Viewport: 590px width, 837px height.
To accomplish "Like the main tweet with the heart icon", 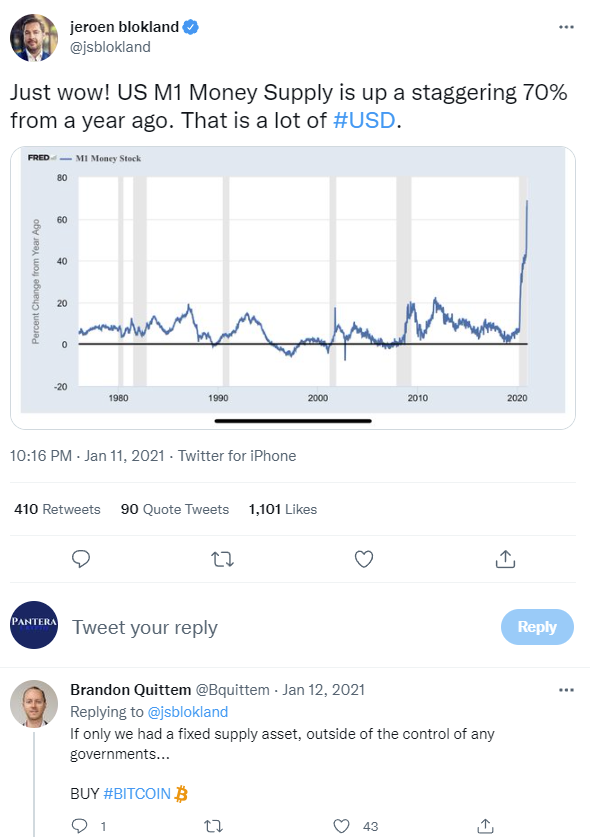I will pyautogui.click(x=364, y=559).
